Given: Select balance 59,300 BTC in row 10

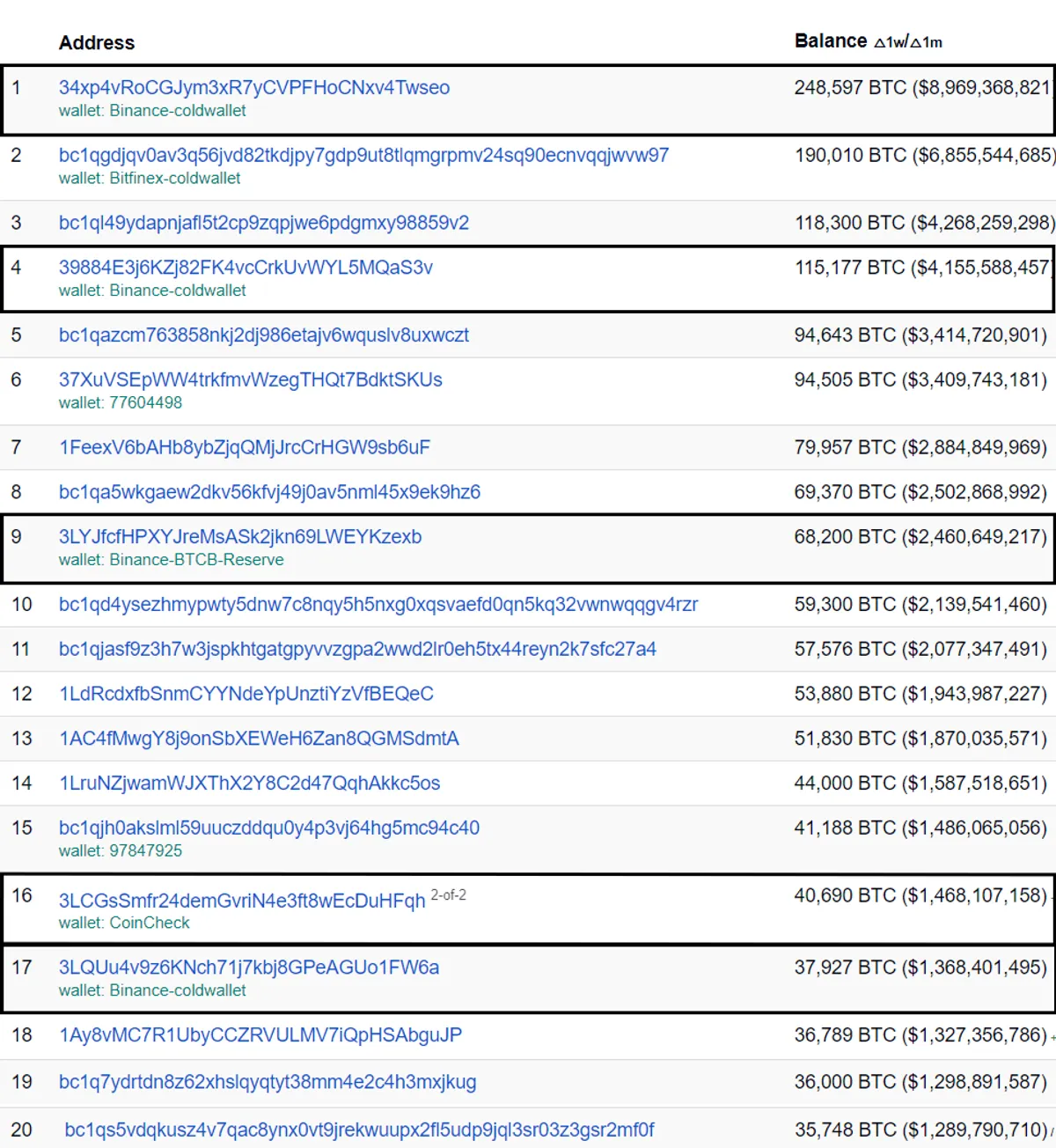Looking at the screenshot, I should pos(920,605).
